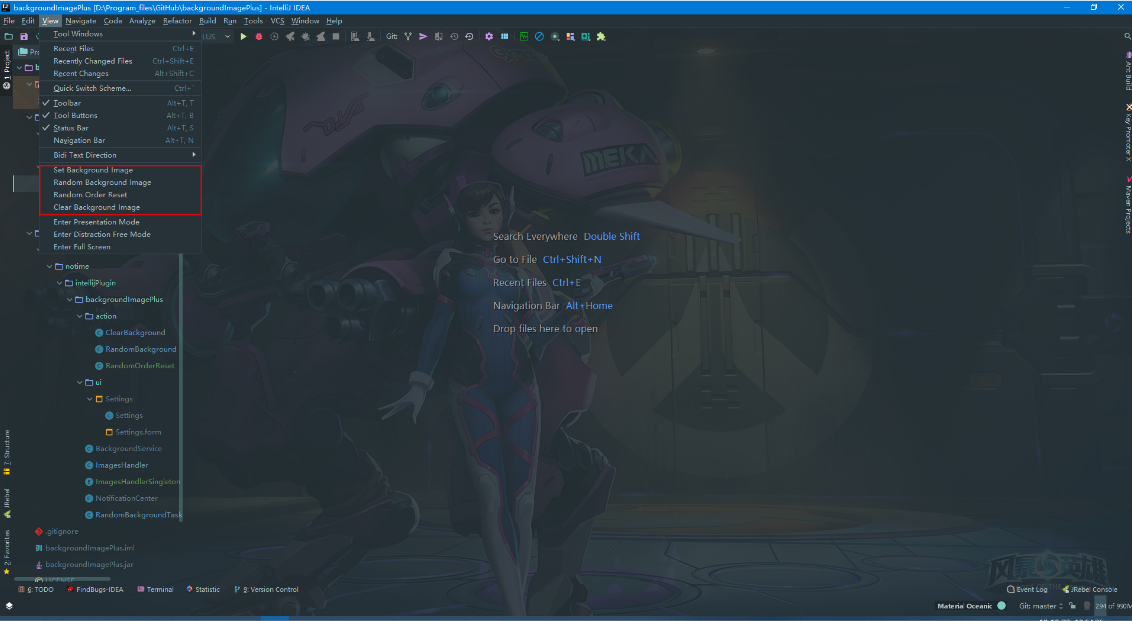Viewport: 1132px width, 621px height.
Task: Open Project Structure toolbar icon
Action: click(505, 36)
